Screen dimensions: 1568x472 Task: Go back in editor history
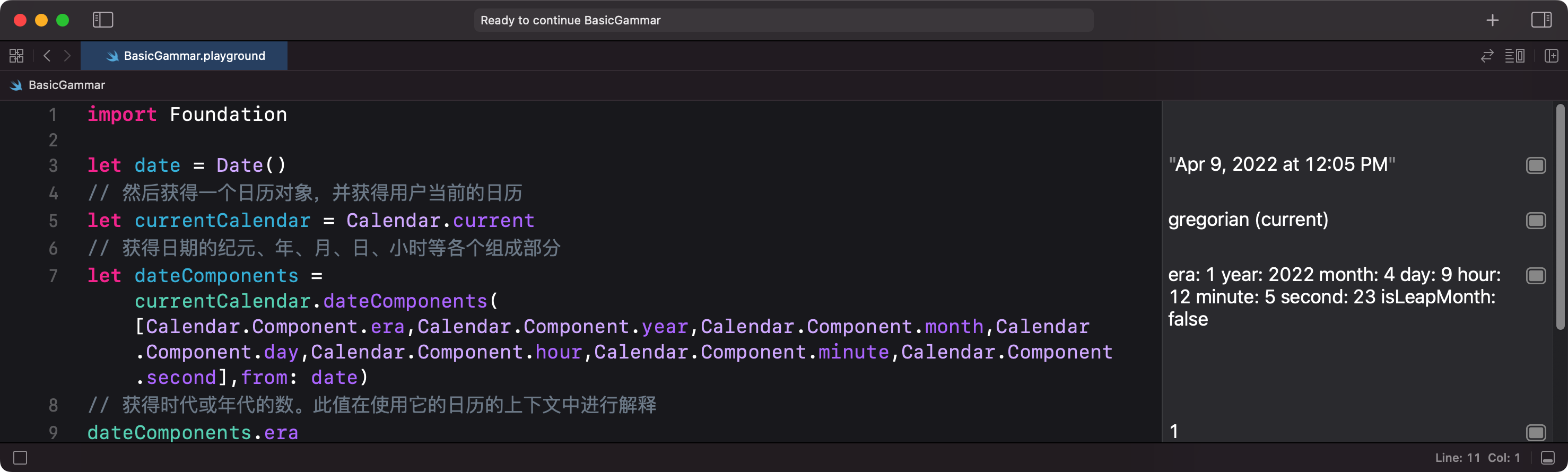47,56
